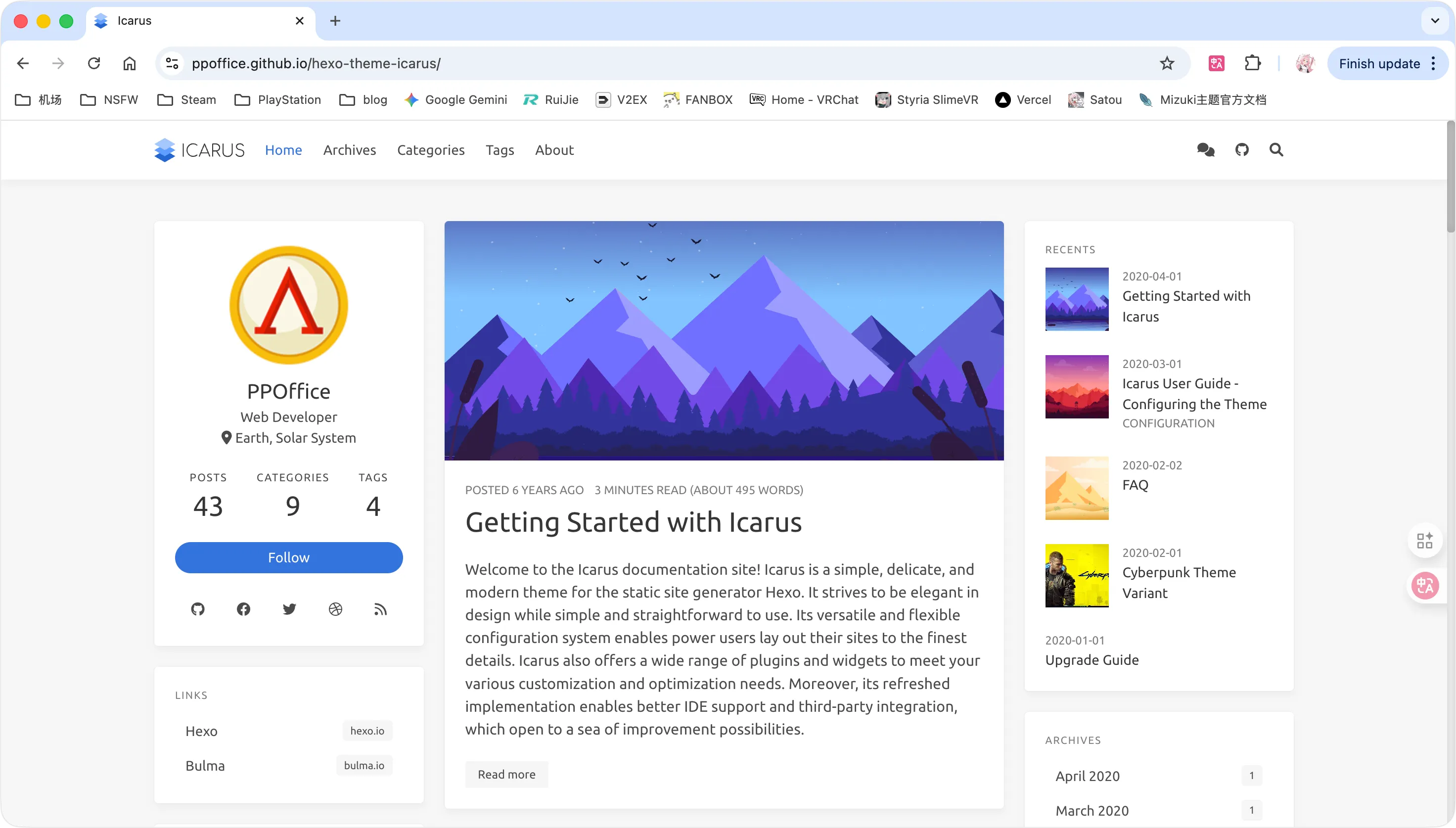Open the Steam bookmarks folder

point(186,99)
